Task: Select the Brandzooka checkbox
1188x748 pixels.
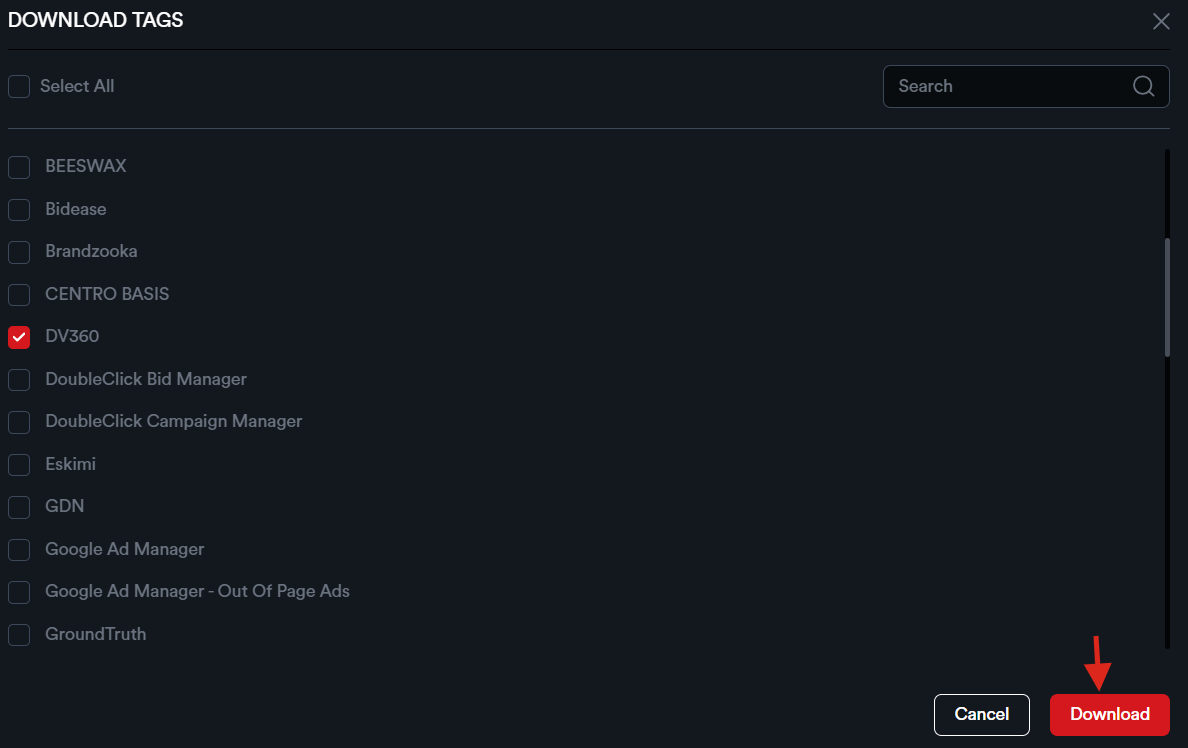Action: point(19,252)
